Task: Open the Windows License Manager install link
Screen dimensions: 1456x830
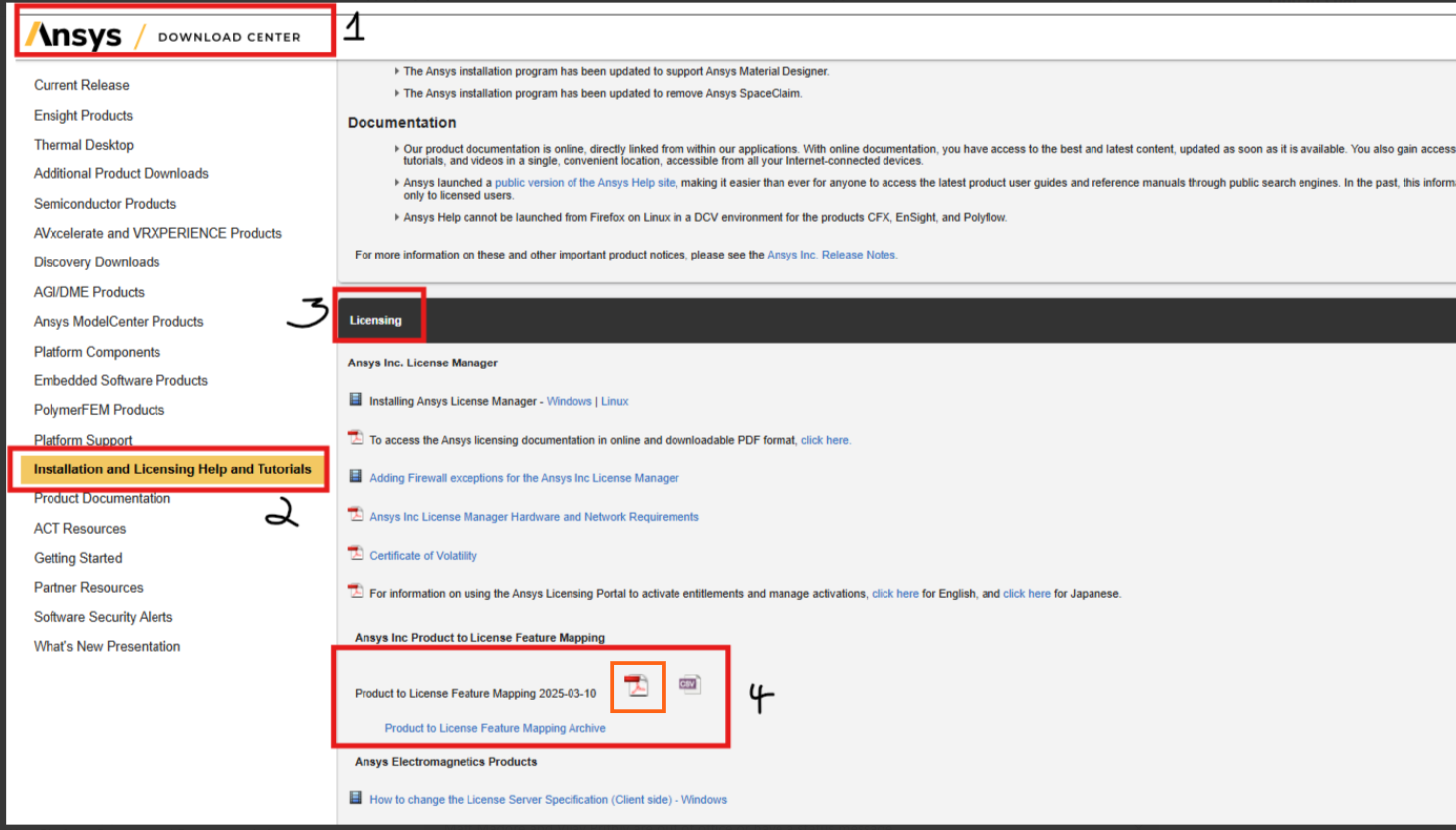Action: [x=570, y=401]
